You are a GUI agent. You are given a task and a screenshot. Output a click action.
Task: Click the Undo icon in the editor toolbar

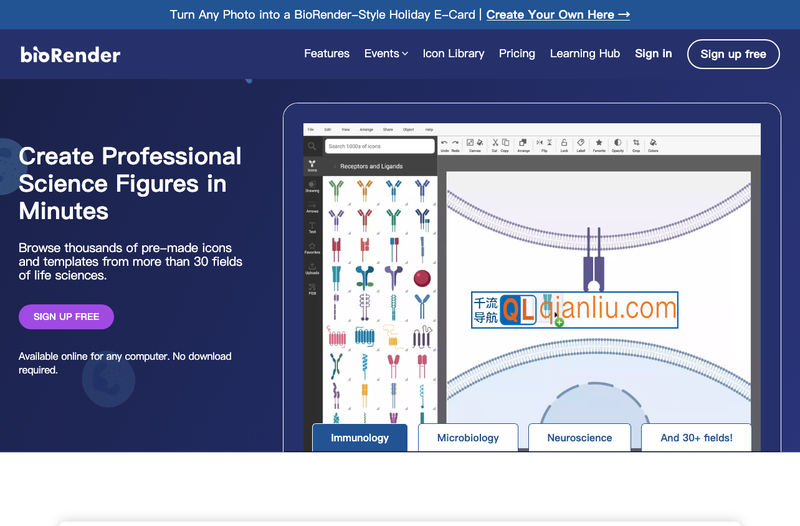(x=444, y=143)
